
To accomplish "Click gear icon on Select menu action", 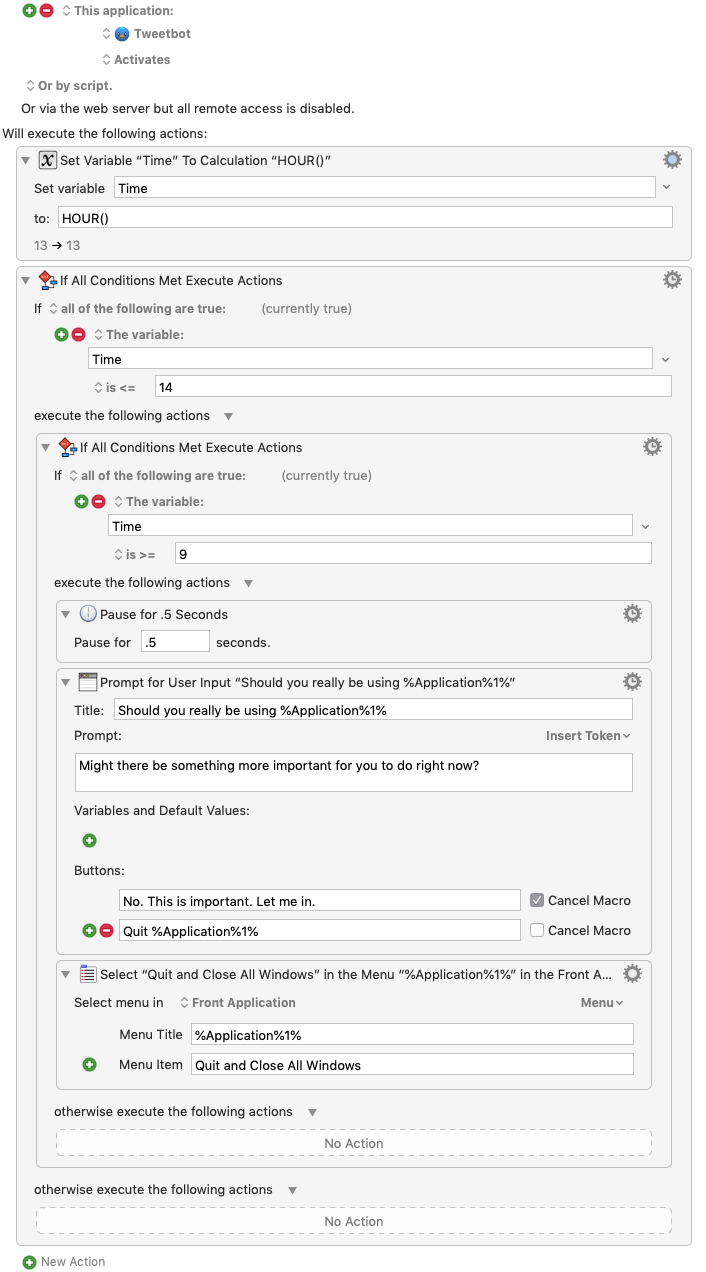I will click(x=631, y=974).
